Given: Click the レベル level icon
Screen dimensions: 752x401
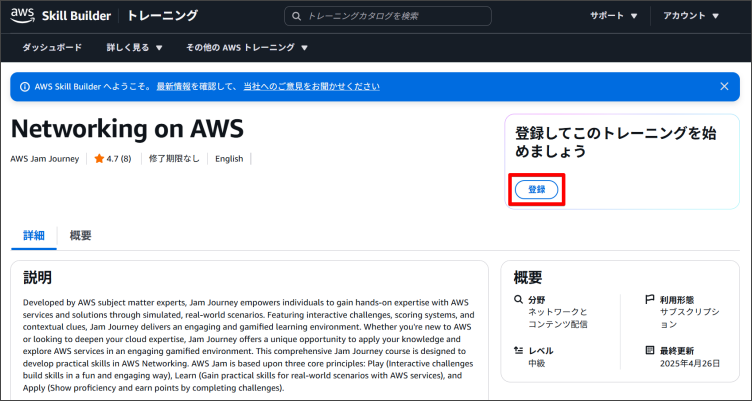Looking at the screenshot, I should [516, 351].
